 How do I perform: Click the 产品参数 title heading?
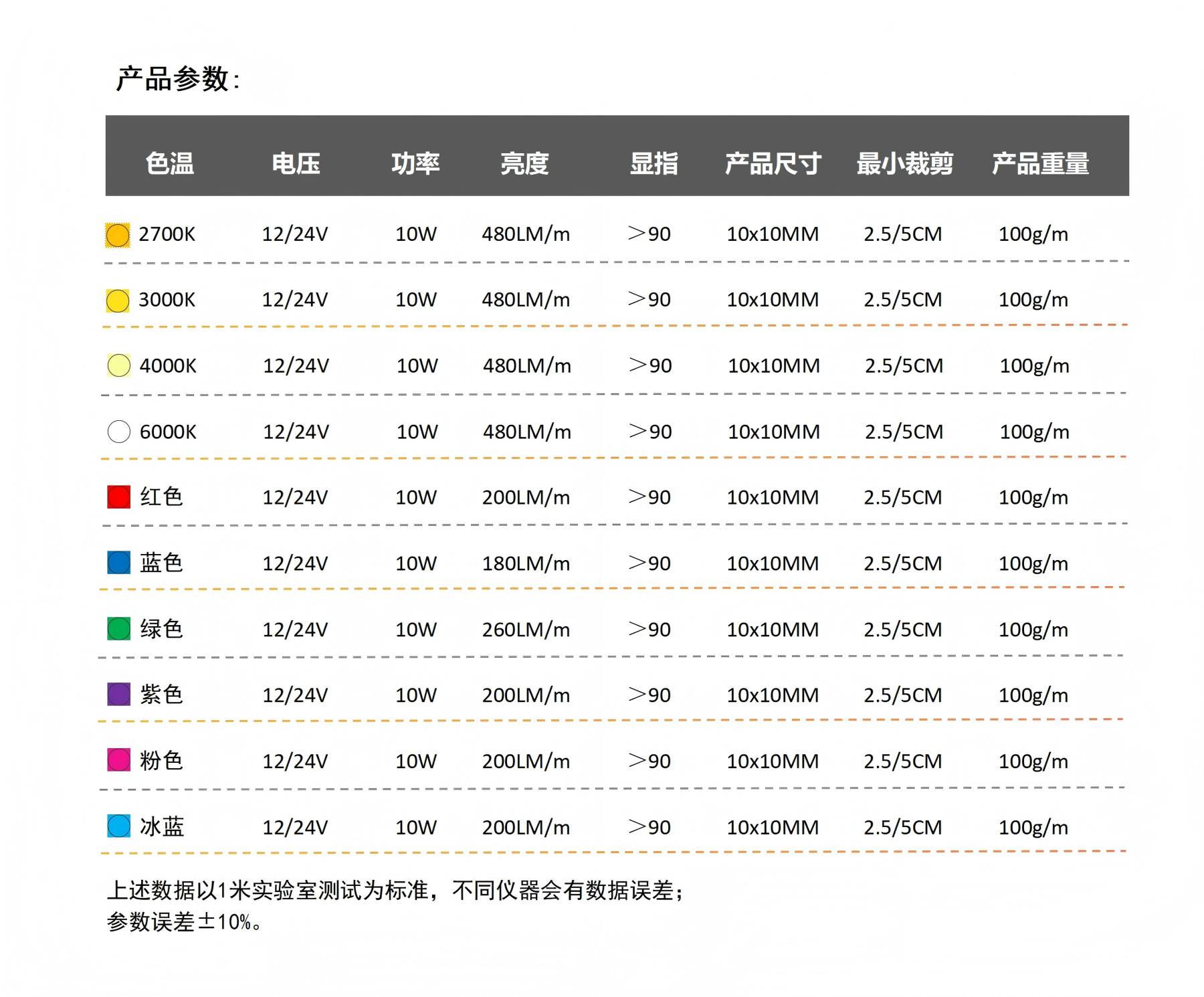(175, 79)
